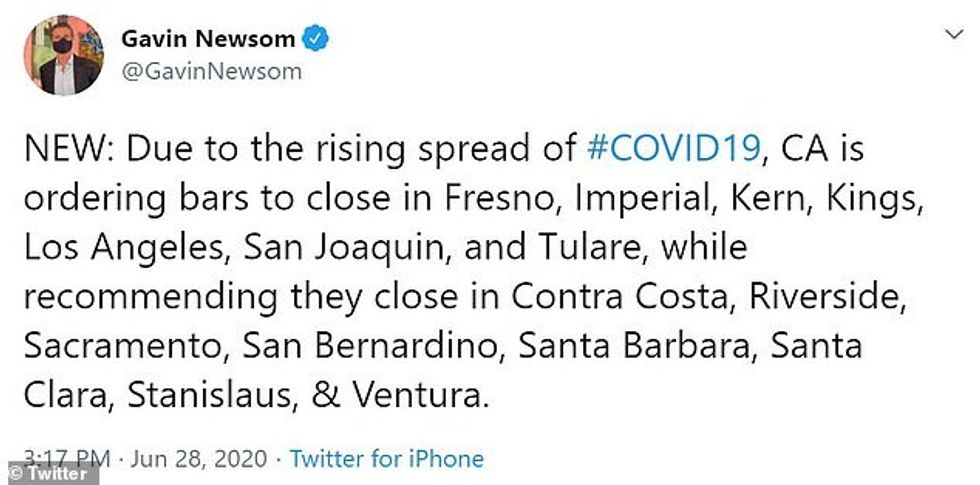This screenshot has width=980, height=485.
Task: Open Gavin Newsom's profile picture
Action: (x=62, y=56)
